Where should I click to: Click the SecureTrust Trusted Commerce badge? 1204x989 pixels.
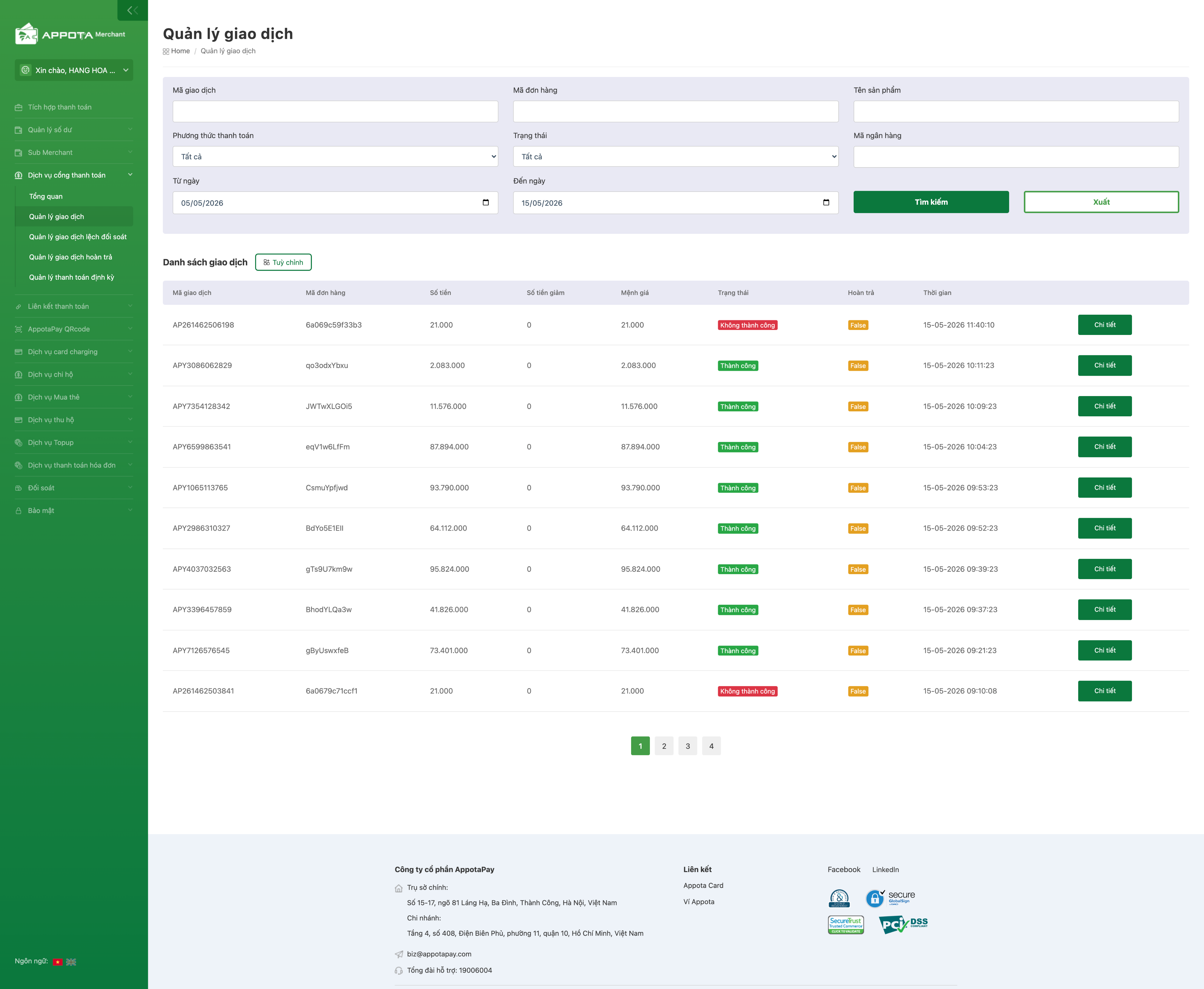[x=846, y=925]
